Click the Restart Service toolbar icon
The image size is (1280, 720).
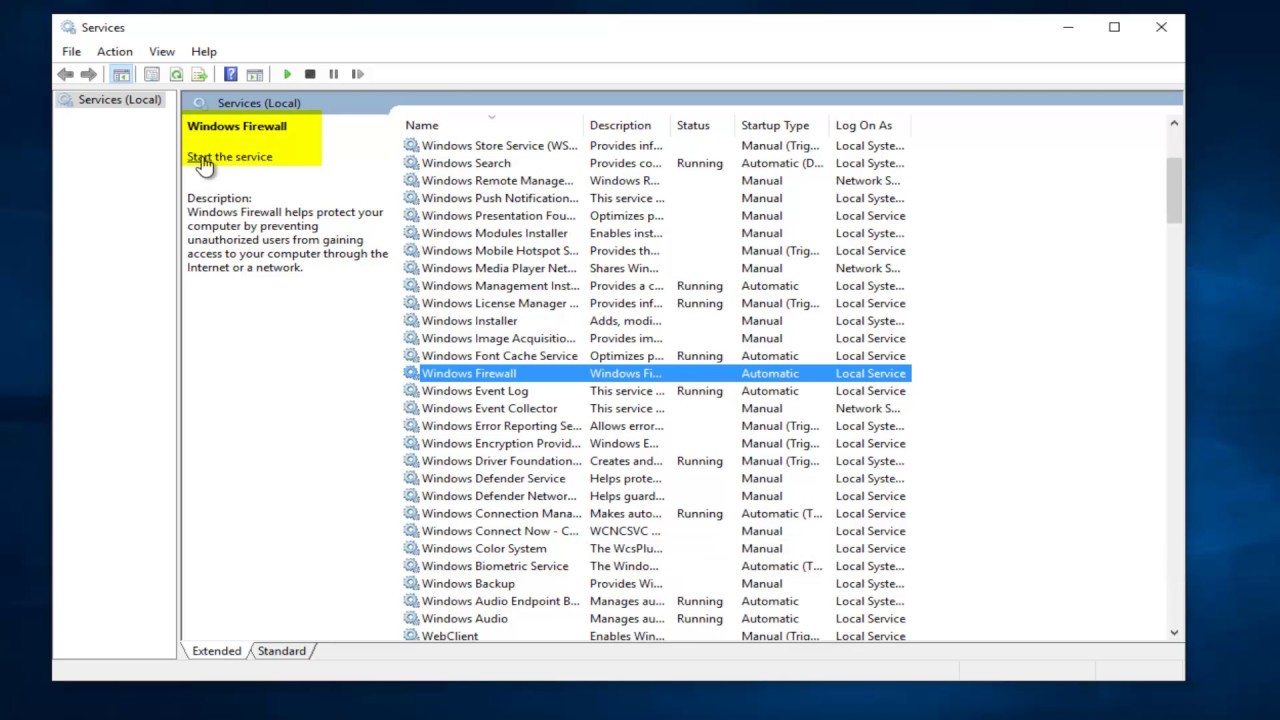click(x=357, y=74)
